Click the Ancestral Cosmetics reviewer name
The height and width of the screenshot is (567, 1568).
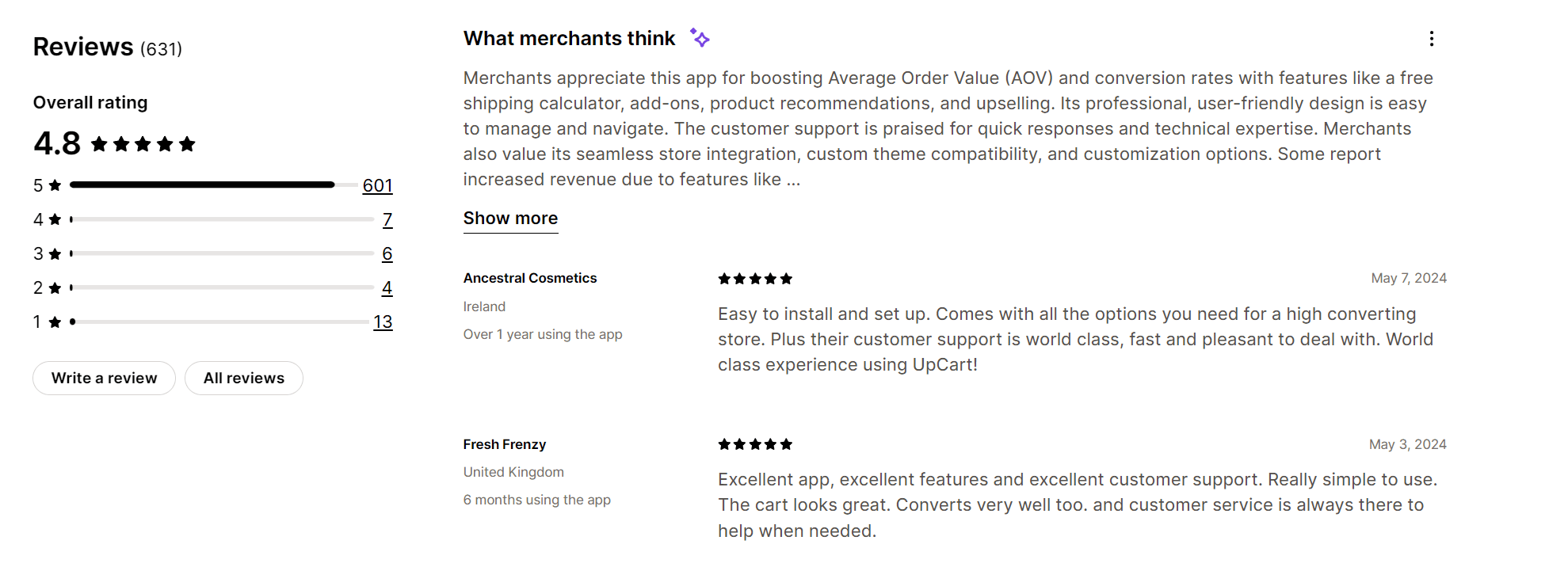pyautogui.click(x=530, y=278)
